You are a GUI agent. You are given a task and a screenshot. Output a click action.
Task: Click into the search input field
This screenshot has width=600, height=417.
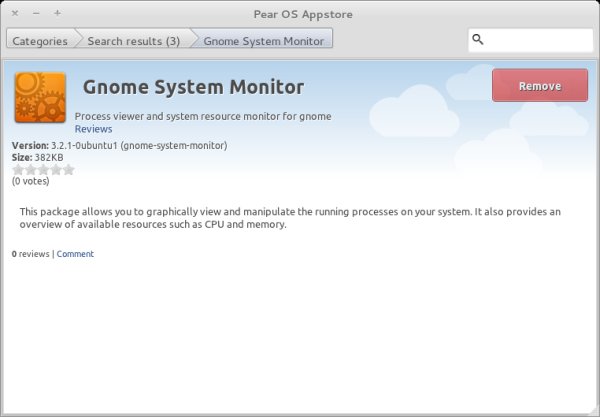click(531, 40)
